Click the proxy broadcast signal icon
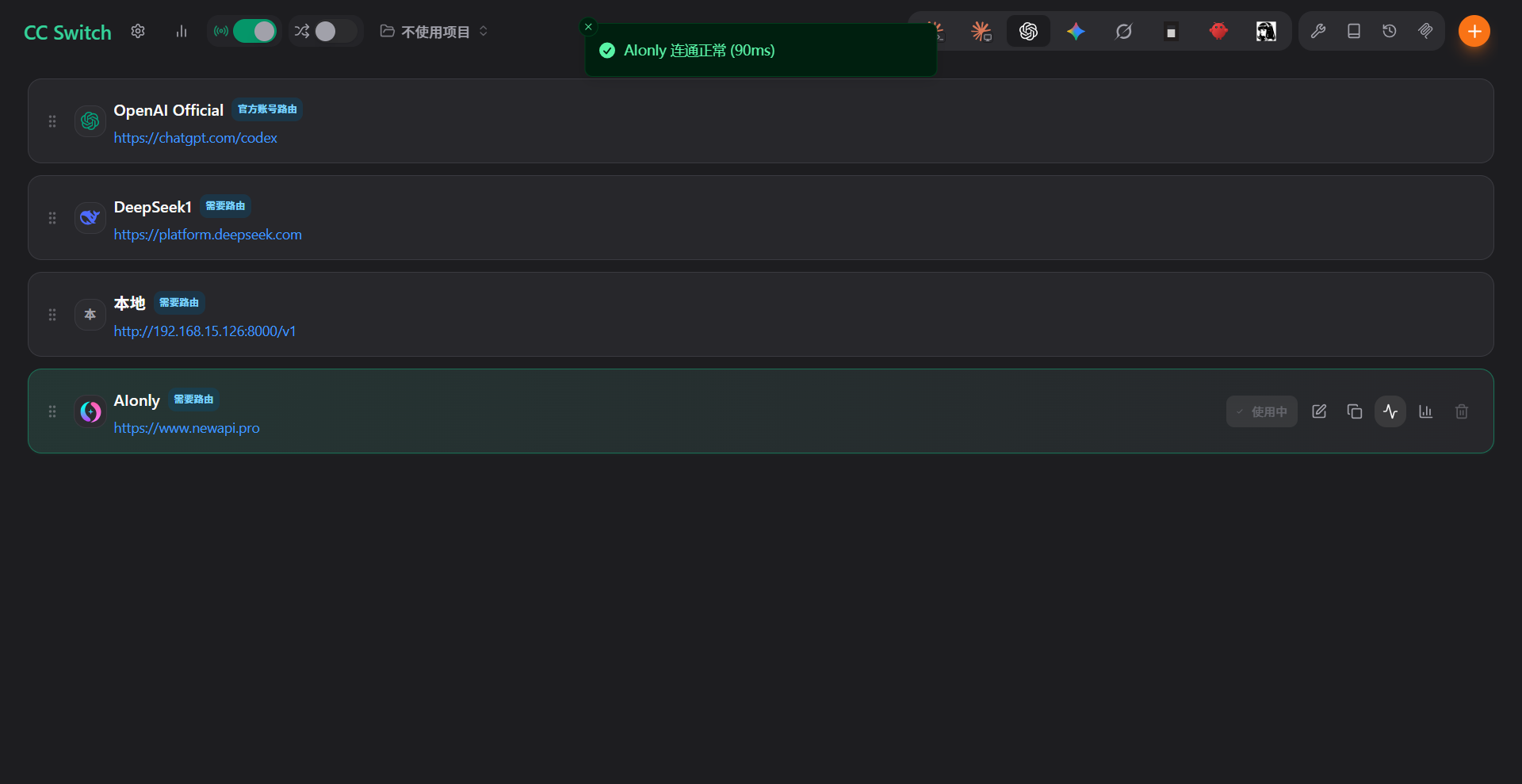Viewport: 1522px width, 784px height. 221,31
